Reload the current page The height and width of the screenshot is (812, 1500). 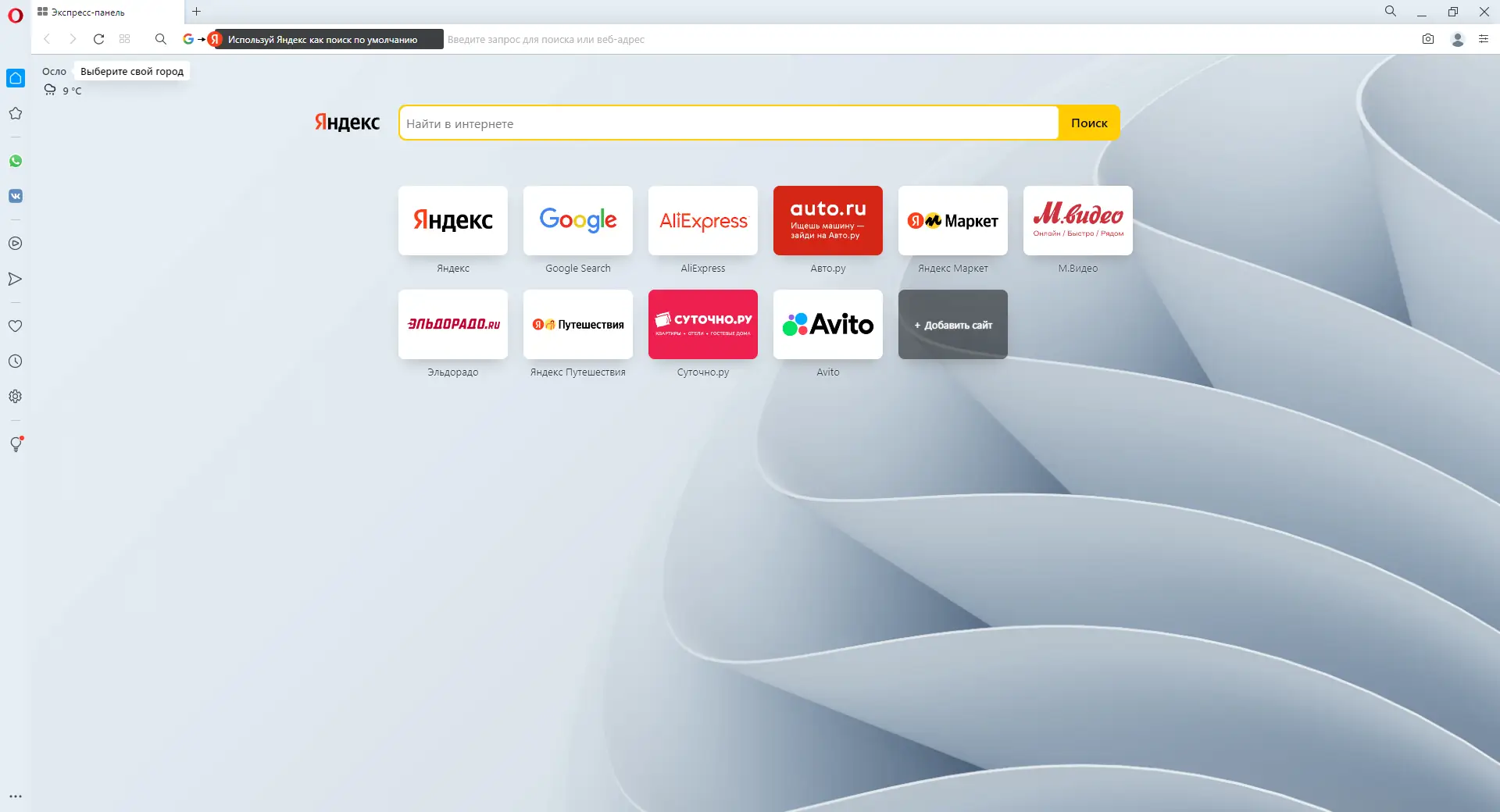98,39
